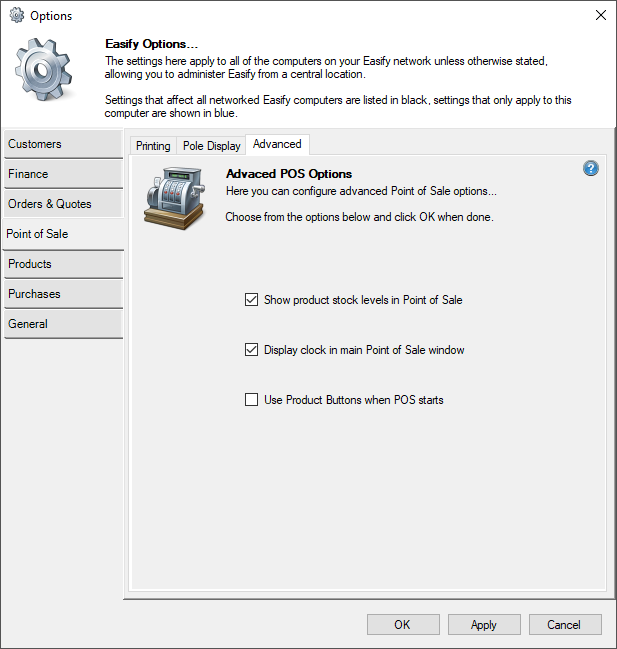The width and height of the screenshot is (617, 649).
Task: Uncheck Display clock in main POS window
Action: (x=252, y=350)
